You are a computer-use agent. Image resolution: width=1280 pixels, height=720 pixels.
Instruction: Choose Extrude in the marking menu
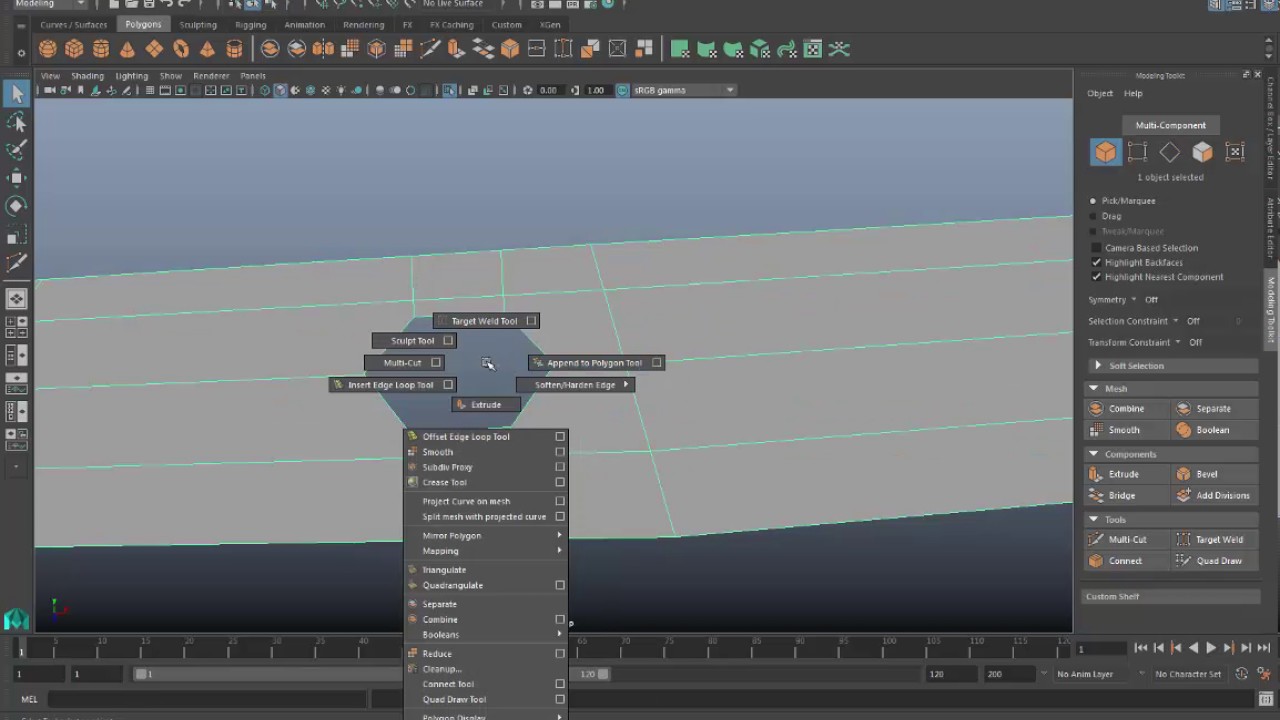click(x=486, y=405)
